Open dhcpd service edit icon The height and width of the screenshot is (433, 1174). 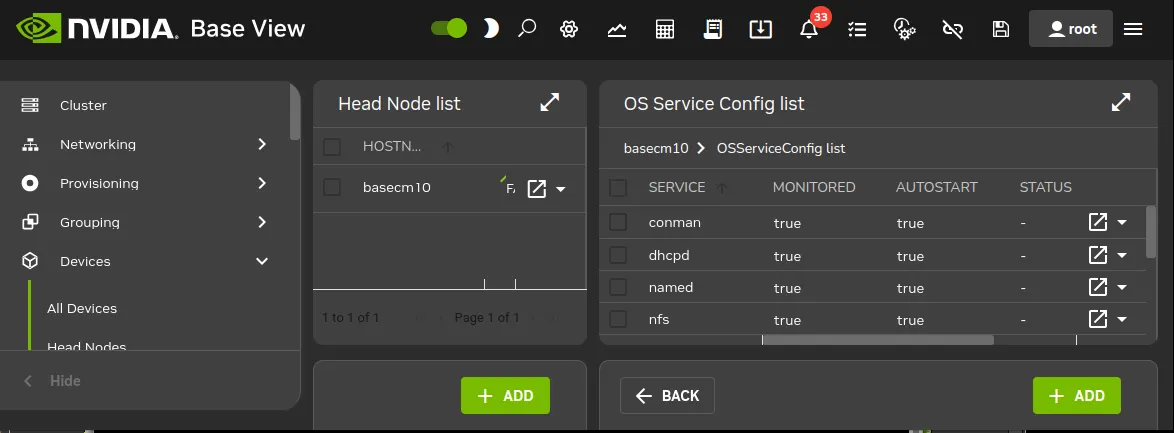click(x=1098, y=255)
